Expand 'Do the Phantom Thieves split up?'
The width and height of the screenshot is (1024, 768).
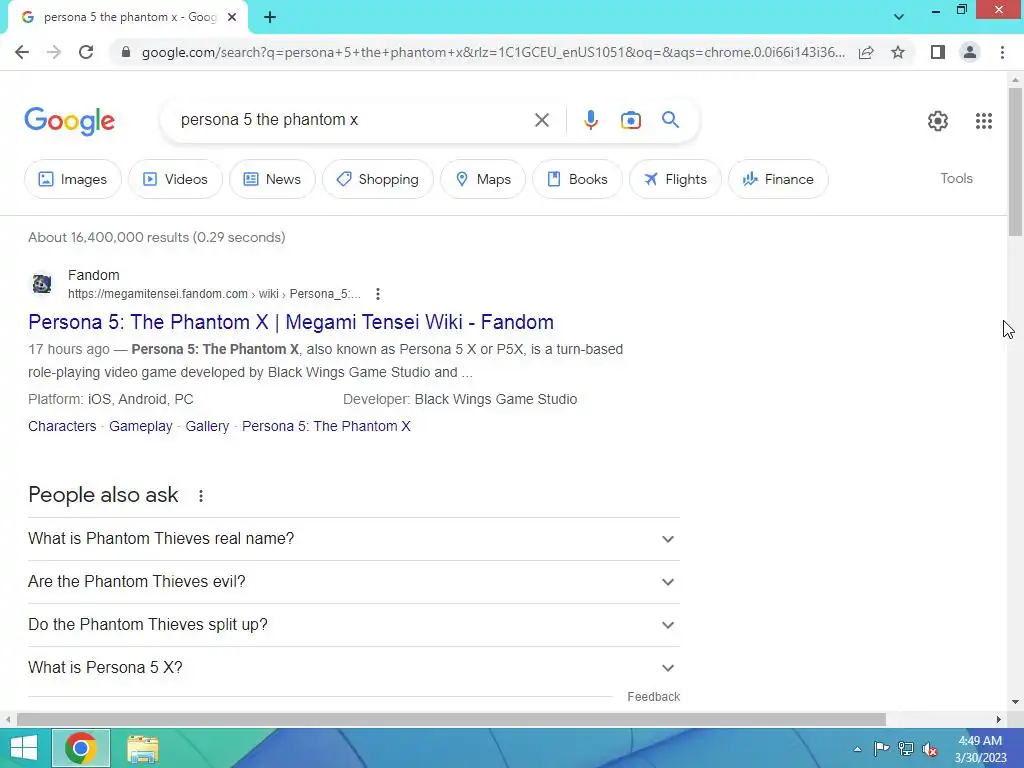tap(354, 625)
